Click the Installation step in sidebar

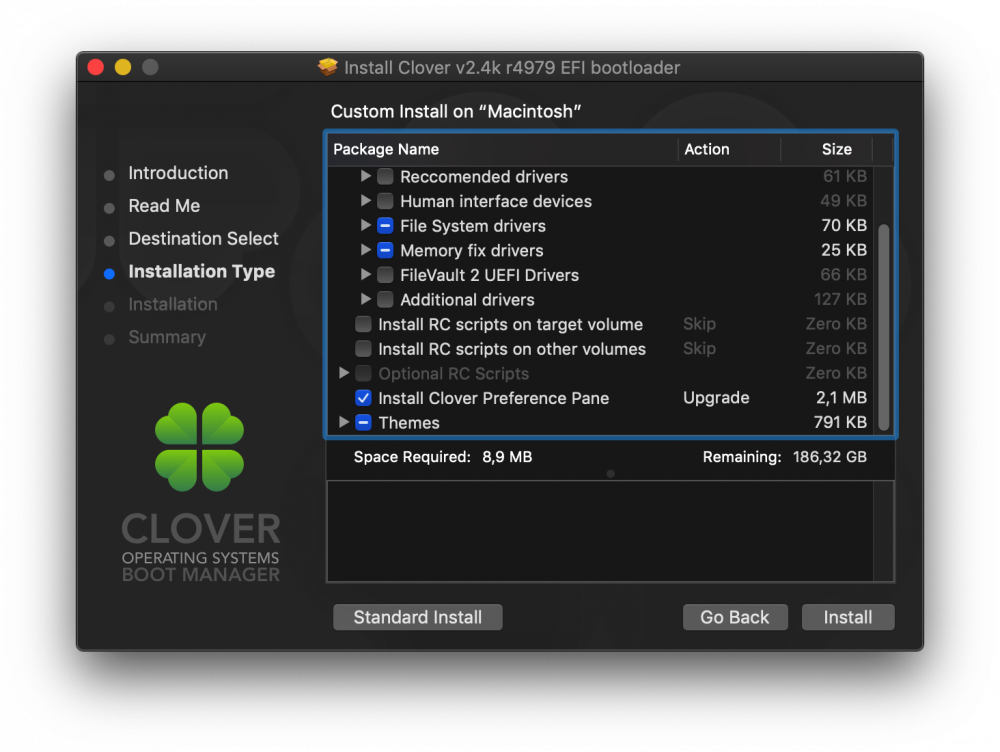click(x=173, y=304)
